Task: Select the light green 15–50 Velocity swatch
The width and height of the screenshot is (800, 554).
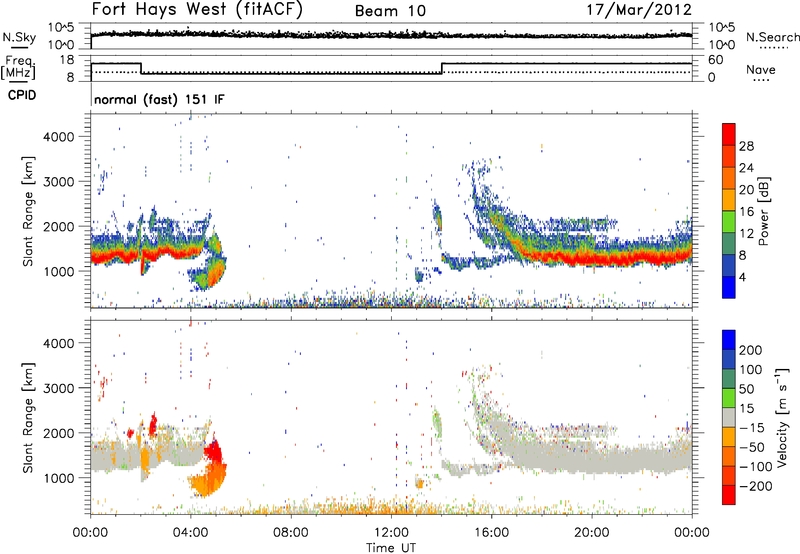Action: pyautogui.click(x=729, y=398)
